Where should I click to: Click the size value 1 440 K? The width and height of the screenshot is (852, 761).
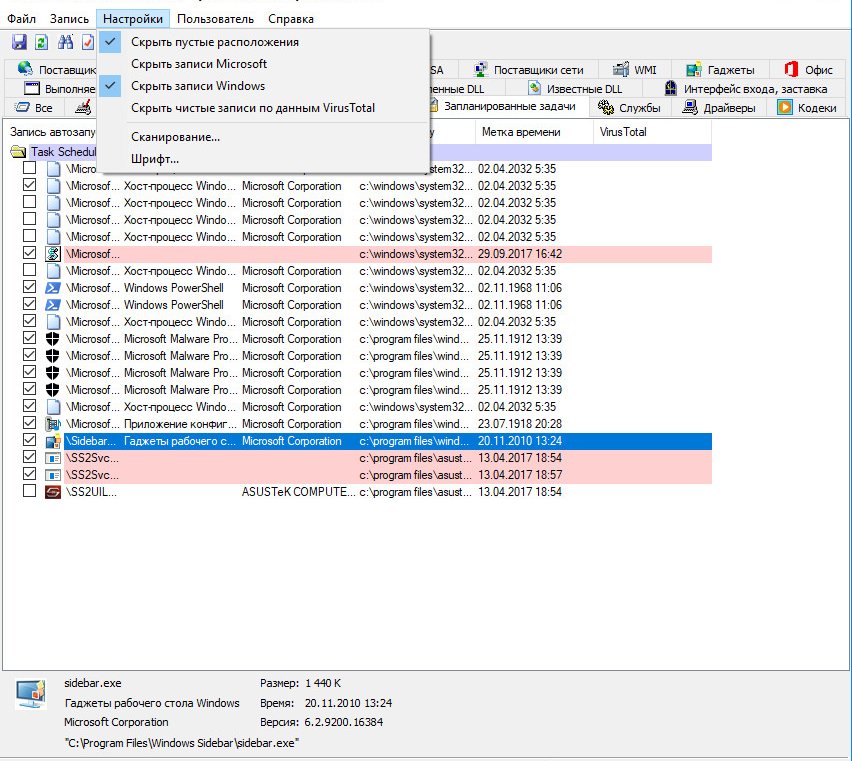pos(323,683)
